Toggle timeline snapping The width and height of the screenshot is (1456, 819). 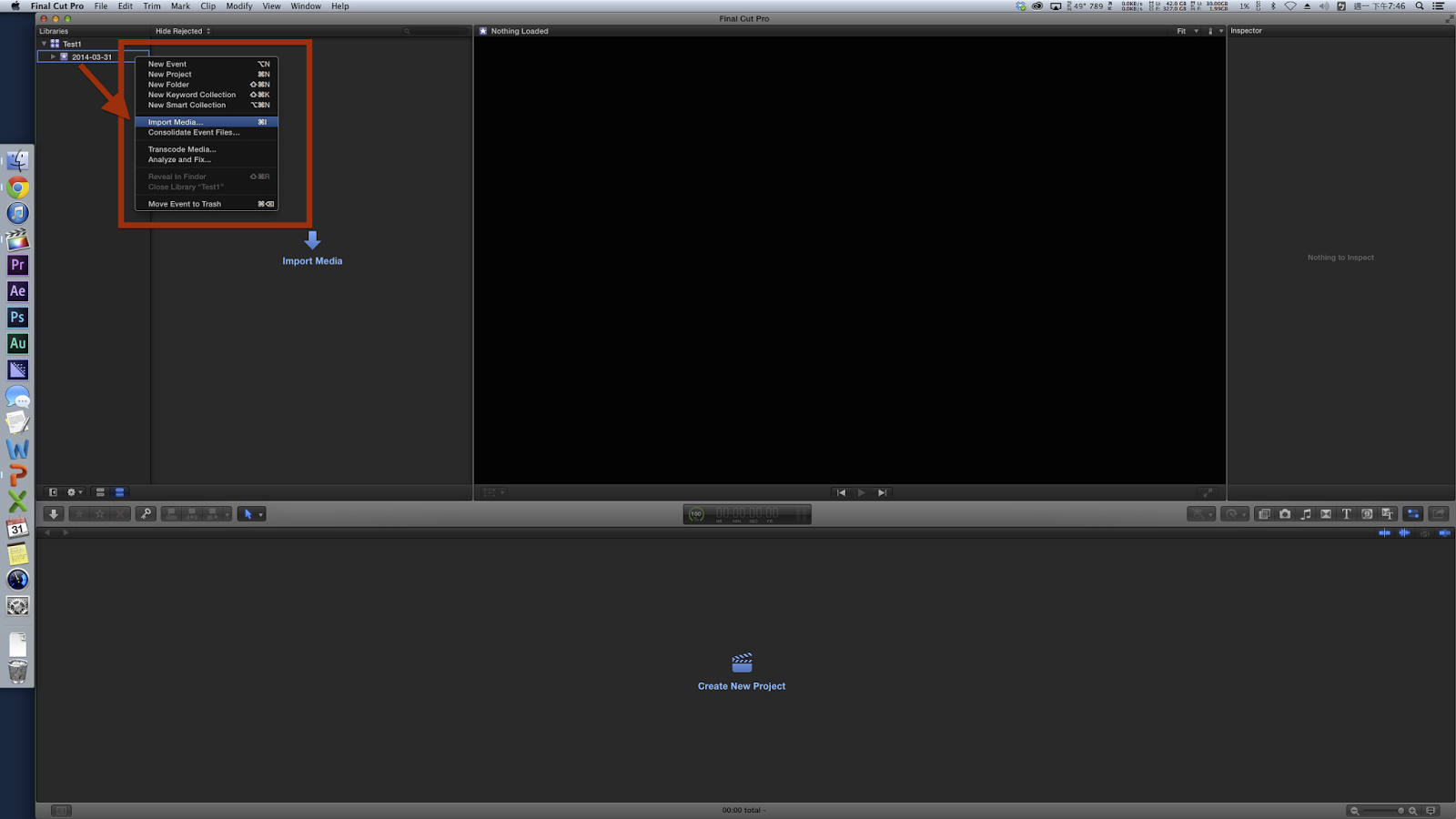[1444, 533]
